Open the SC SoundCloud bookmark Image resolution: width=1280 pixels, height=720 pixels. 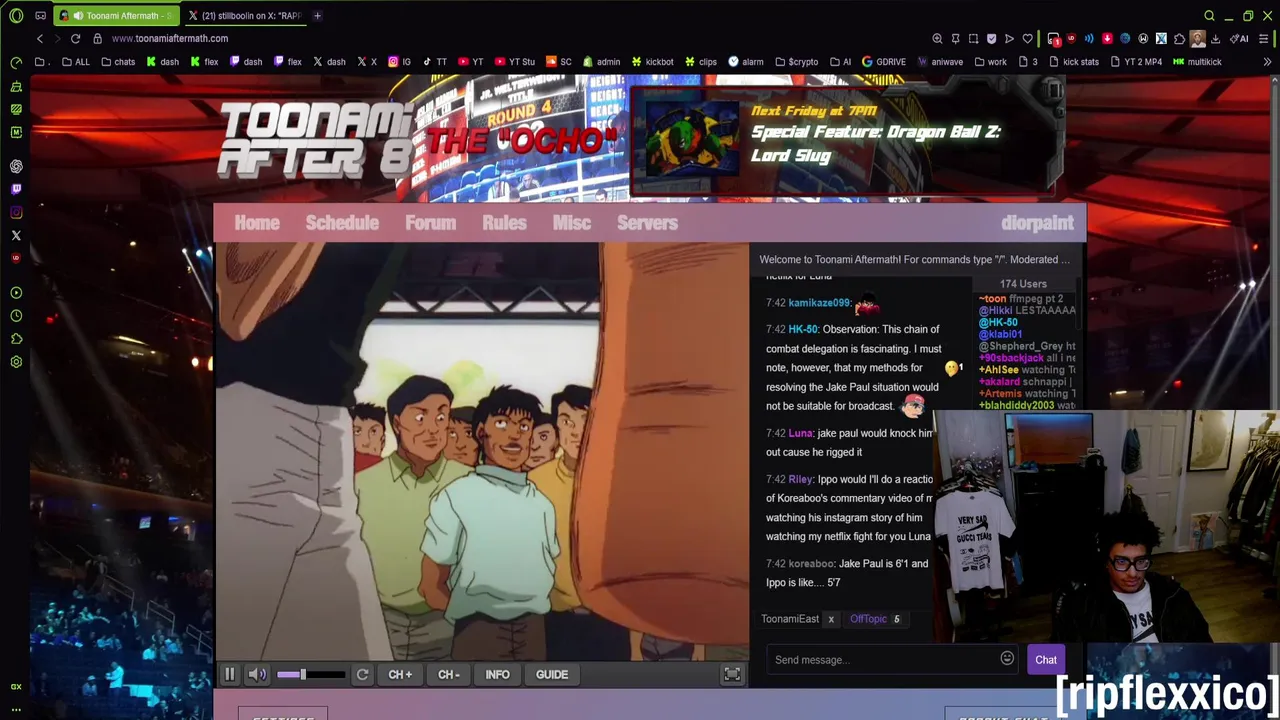(x=559, y=62)
